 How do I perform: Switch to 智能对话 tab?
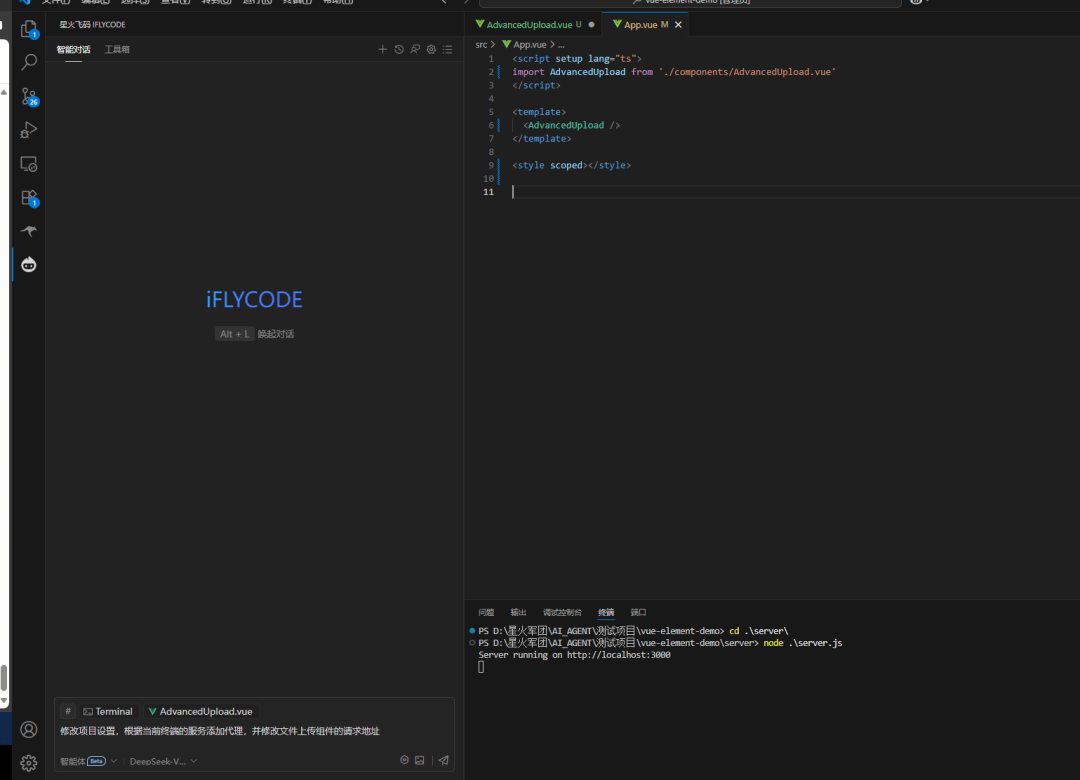pyautogui.click(x=73, y=50)
